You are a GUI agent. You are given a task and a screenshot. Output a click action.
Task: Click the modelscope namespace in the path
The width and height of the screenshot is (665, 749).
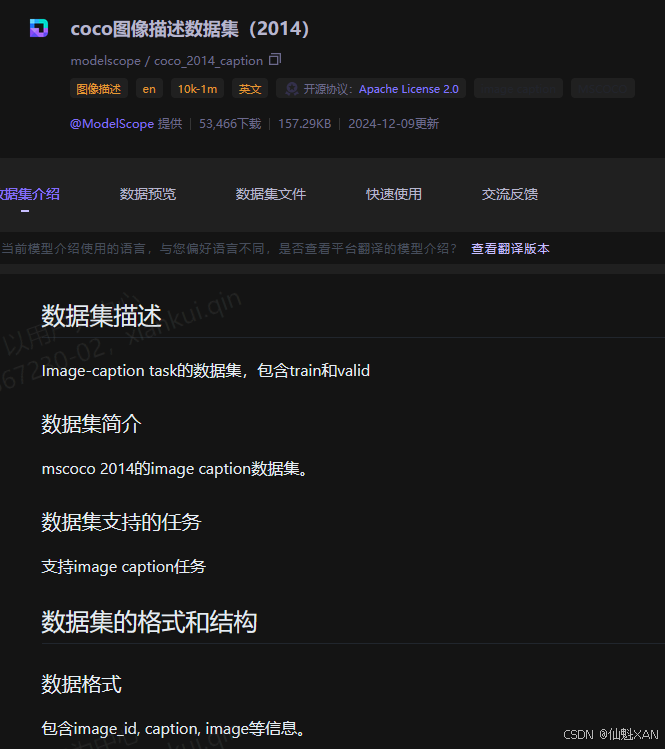tap(106, 61)
